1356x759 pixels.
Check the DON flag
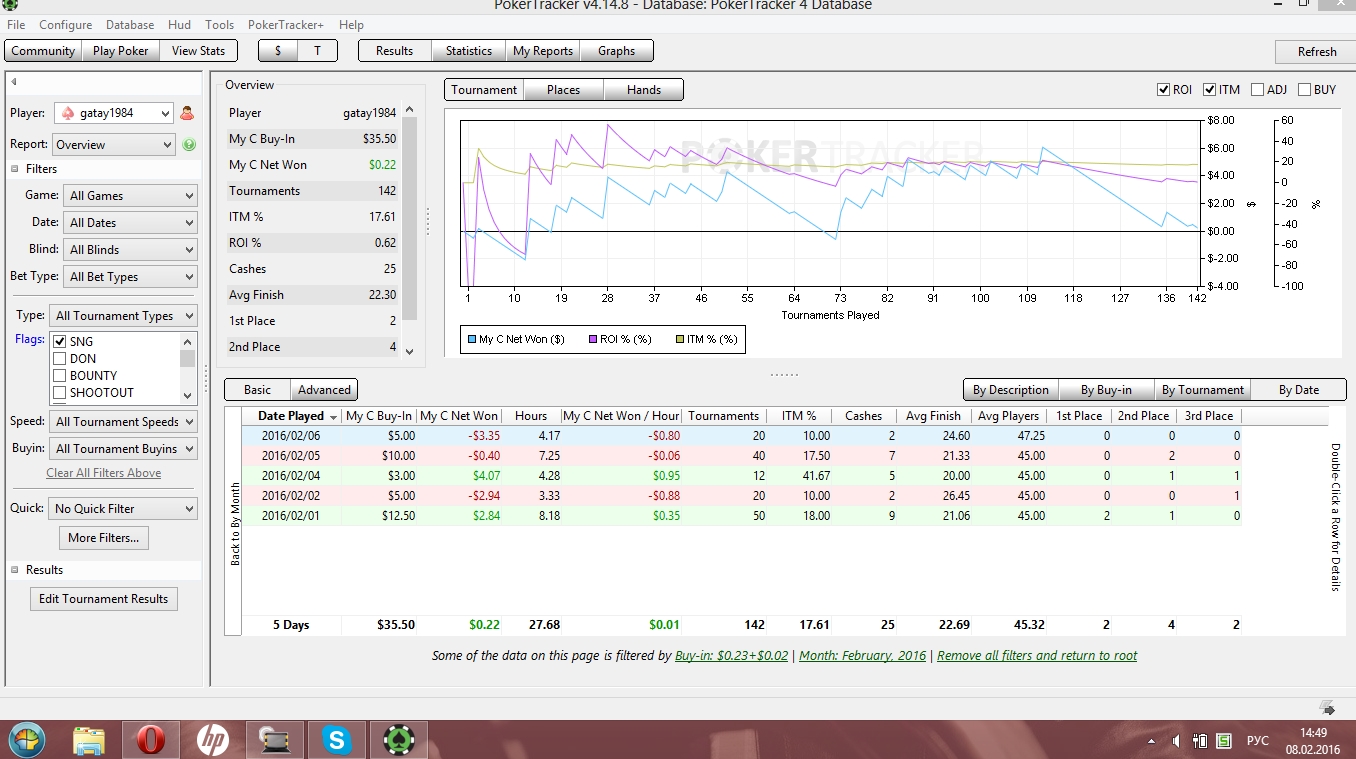coord(60,359)
